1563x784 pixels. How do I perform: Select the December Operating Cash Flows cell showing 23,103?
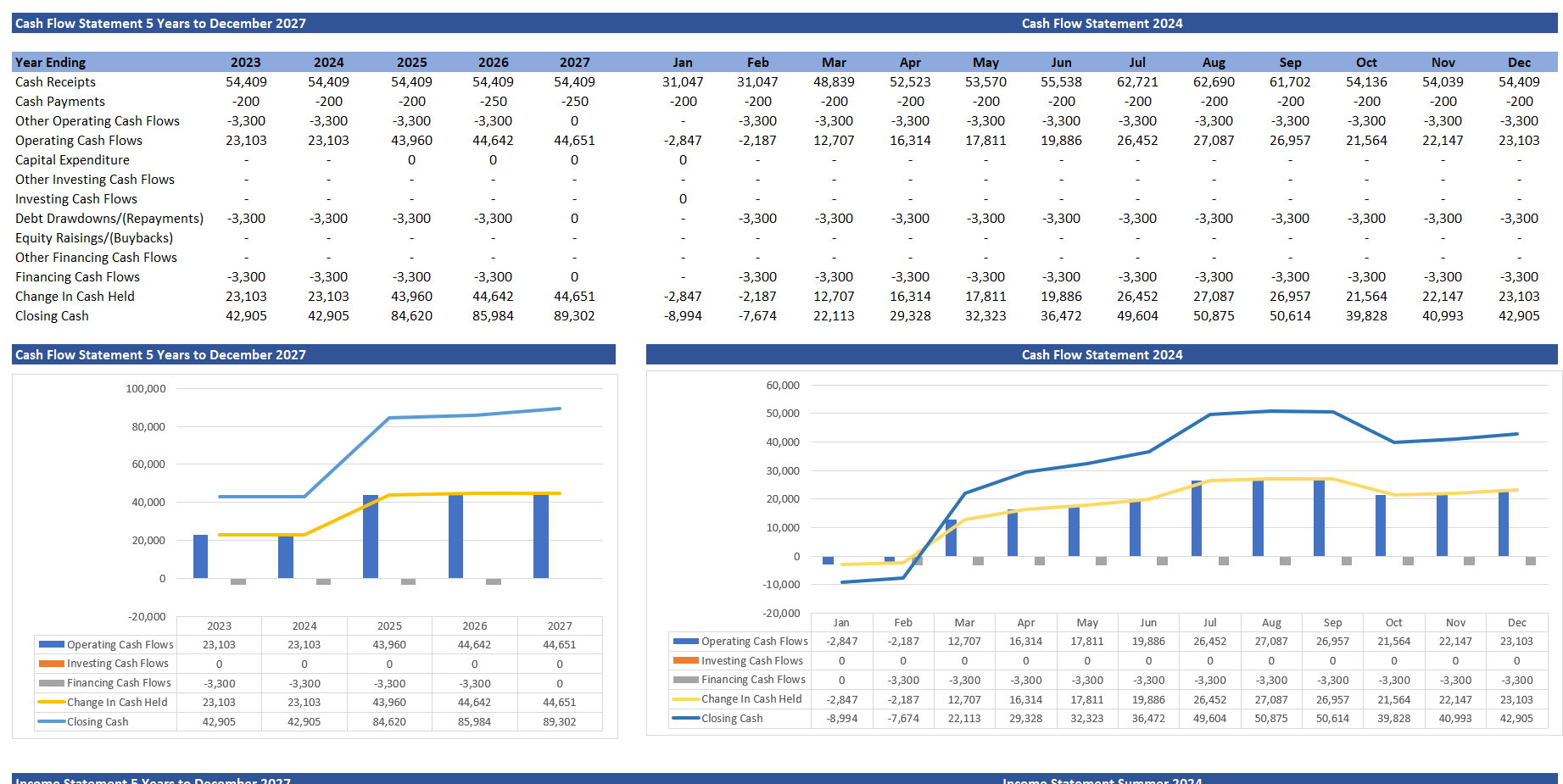pyautogui.click(x=1519, y=140)
